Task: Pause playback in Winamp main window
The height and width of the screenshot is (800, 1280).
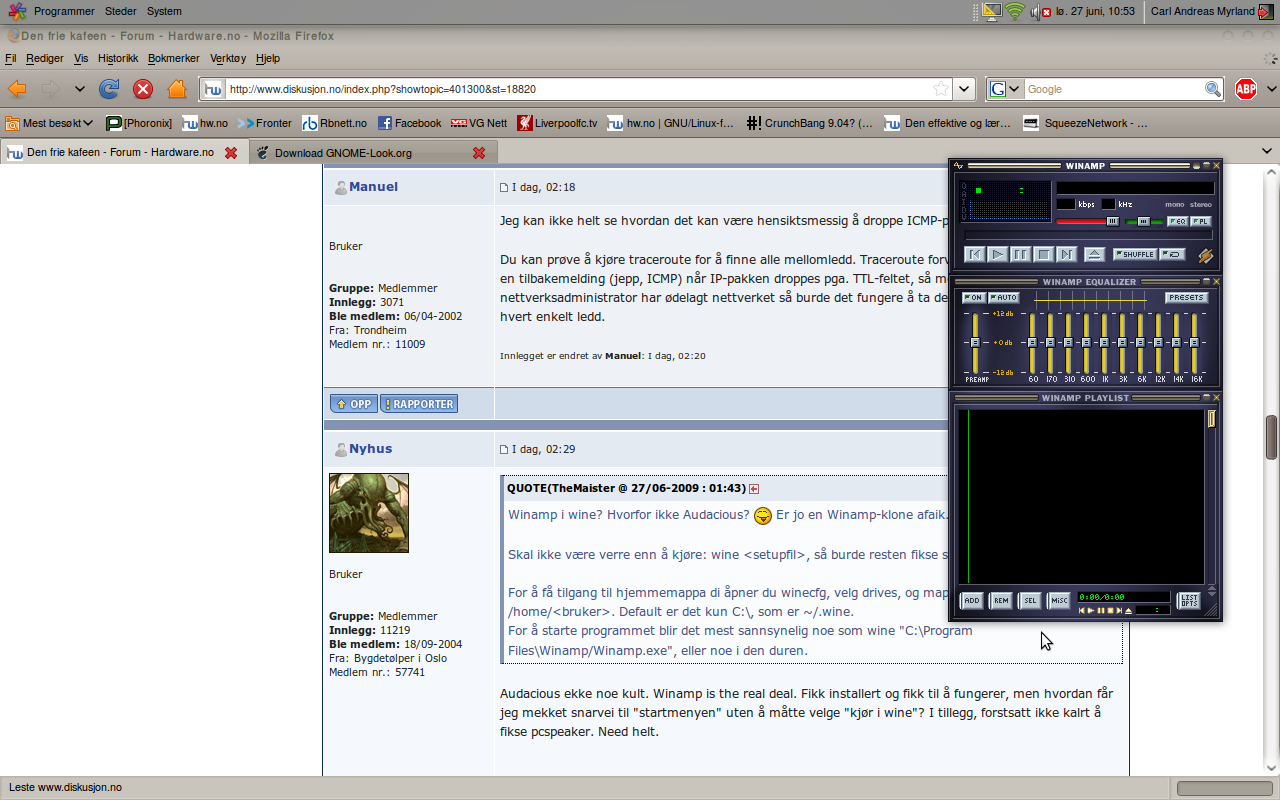Action: tap(1020, 254)
